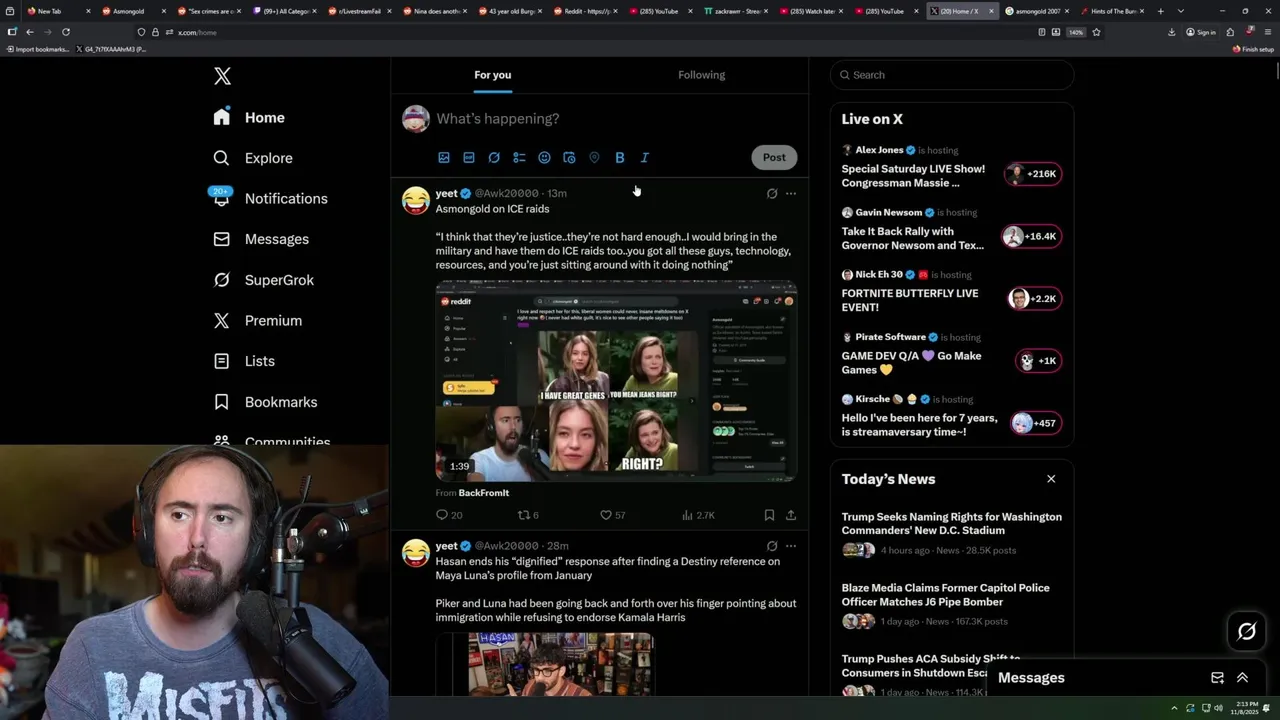Open Lists in the left sidebar

[x=245, y=361]
